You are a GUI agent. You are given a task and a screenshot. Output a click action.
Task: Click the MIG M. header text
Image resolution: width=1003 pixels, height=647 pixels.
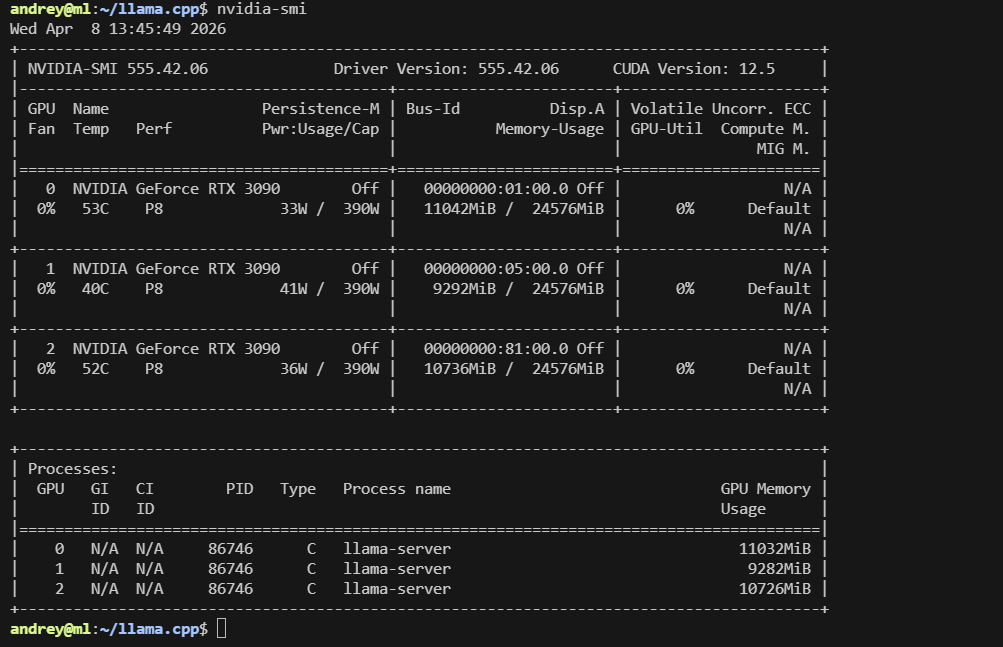click(x=783, y=148)
